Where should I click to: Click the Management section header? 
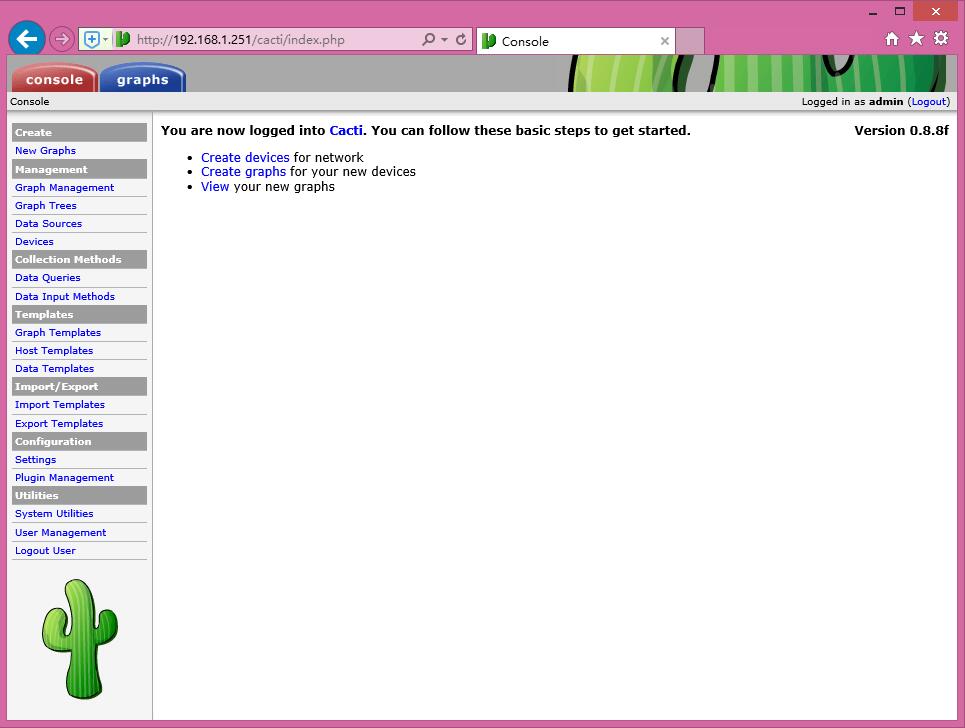tap(79, 169)
